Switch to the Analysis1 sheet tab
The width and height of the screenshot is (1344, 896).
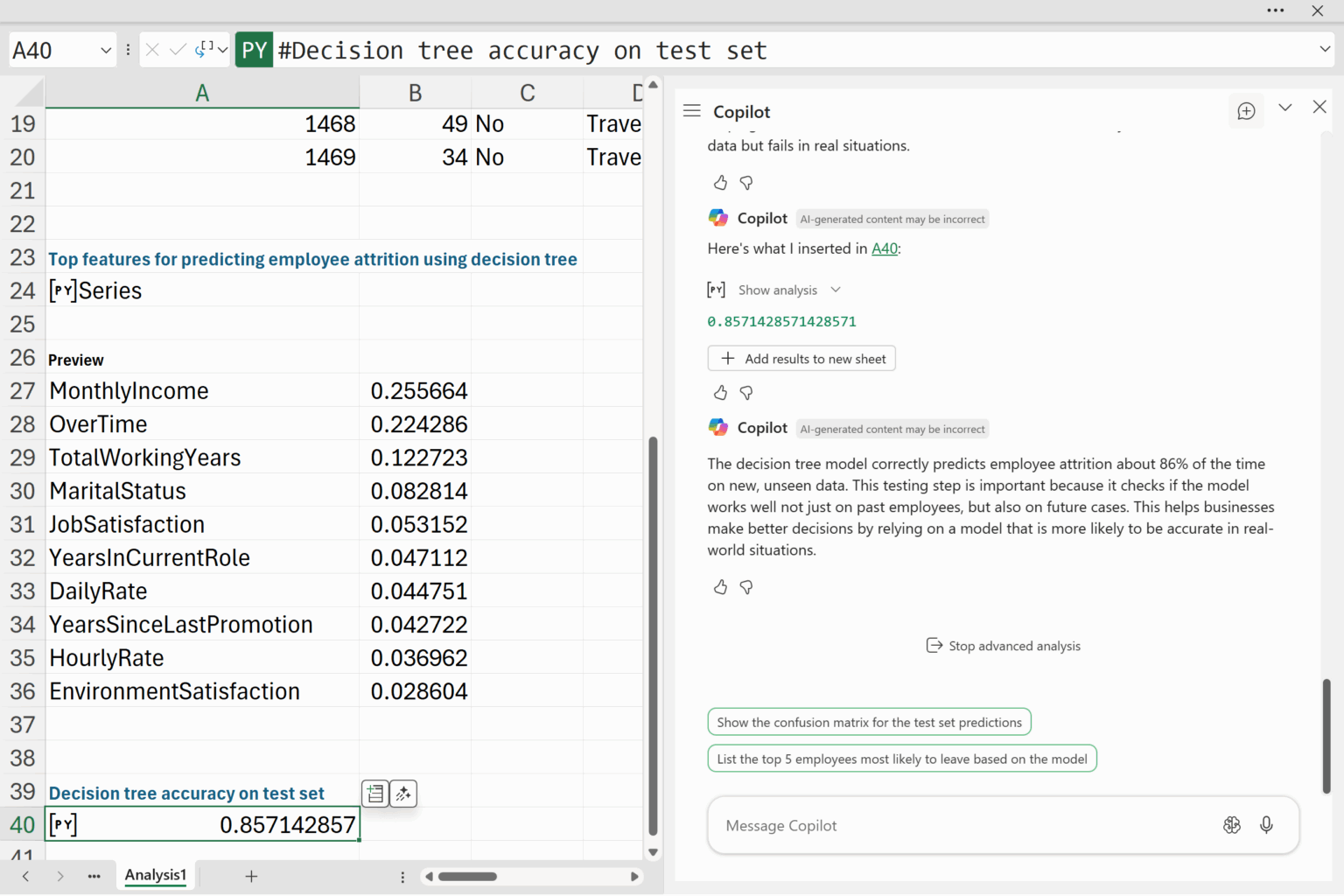pos(156,875)
